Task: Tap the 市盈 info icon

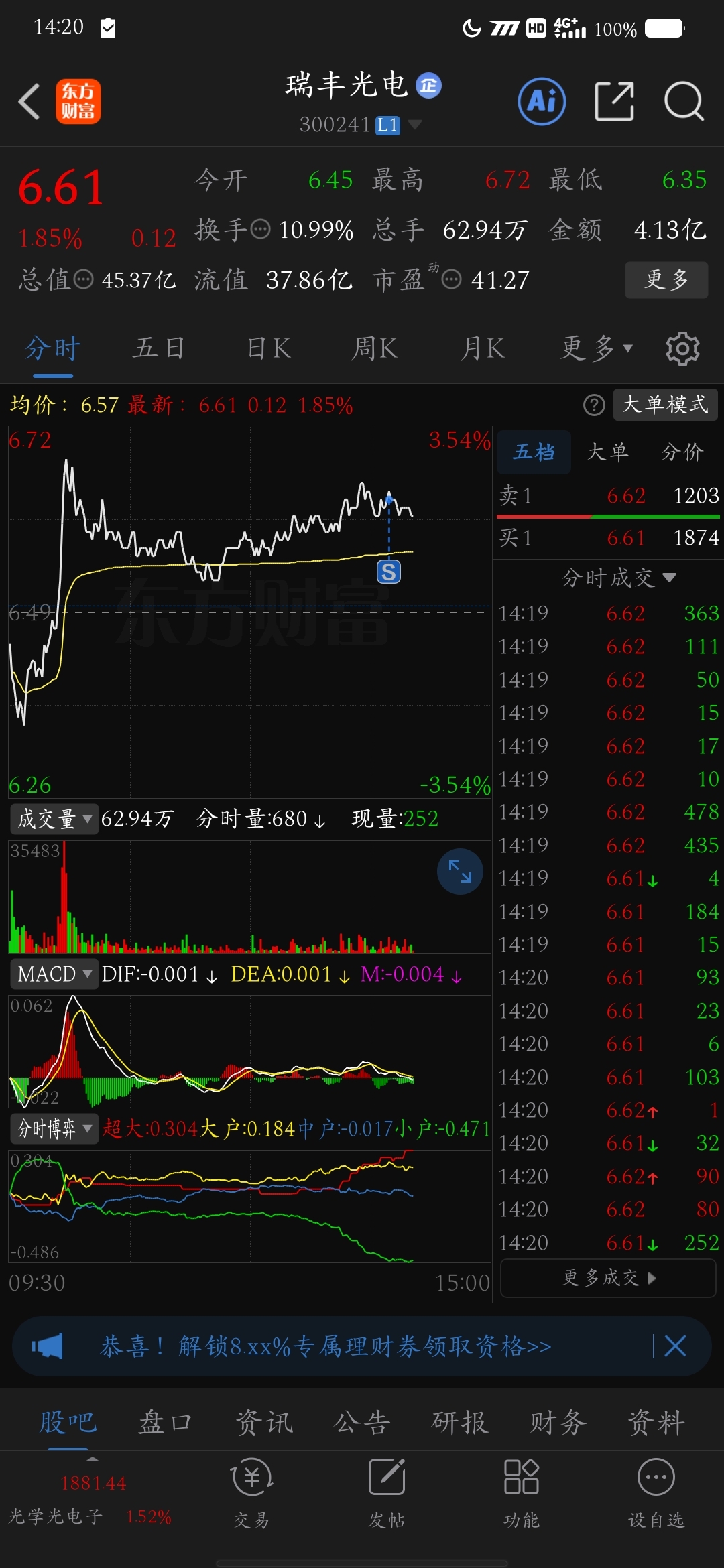Action: click(x=452, y=279)
